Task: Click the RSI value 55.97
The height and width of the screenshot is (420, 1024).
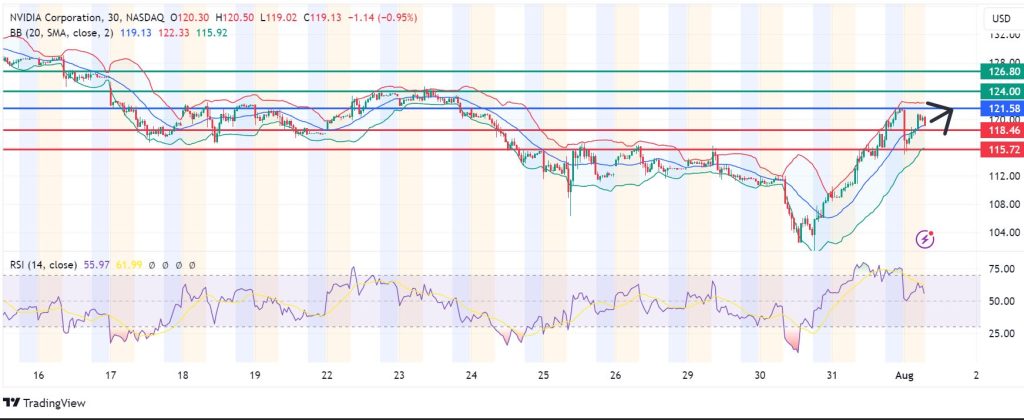Action: (x=97, y=265)
